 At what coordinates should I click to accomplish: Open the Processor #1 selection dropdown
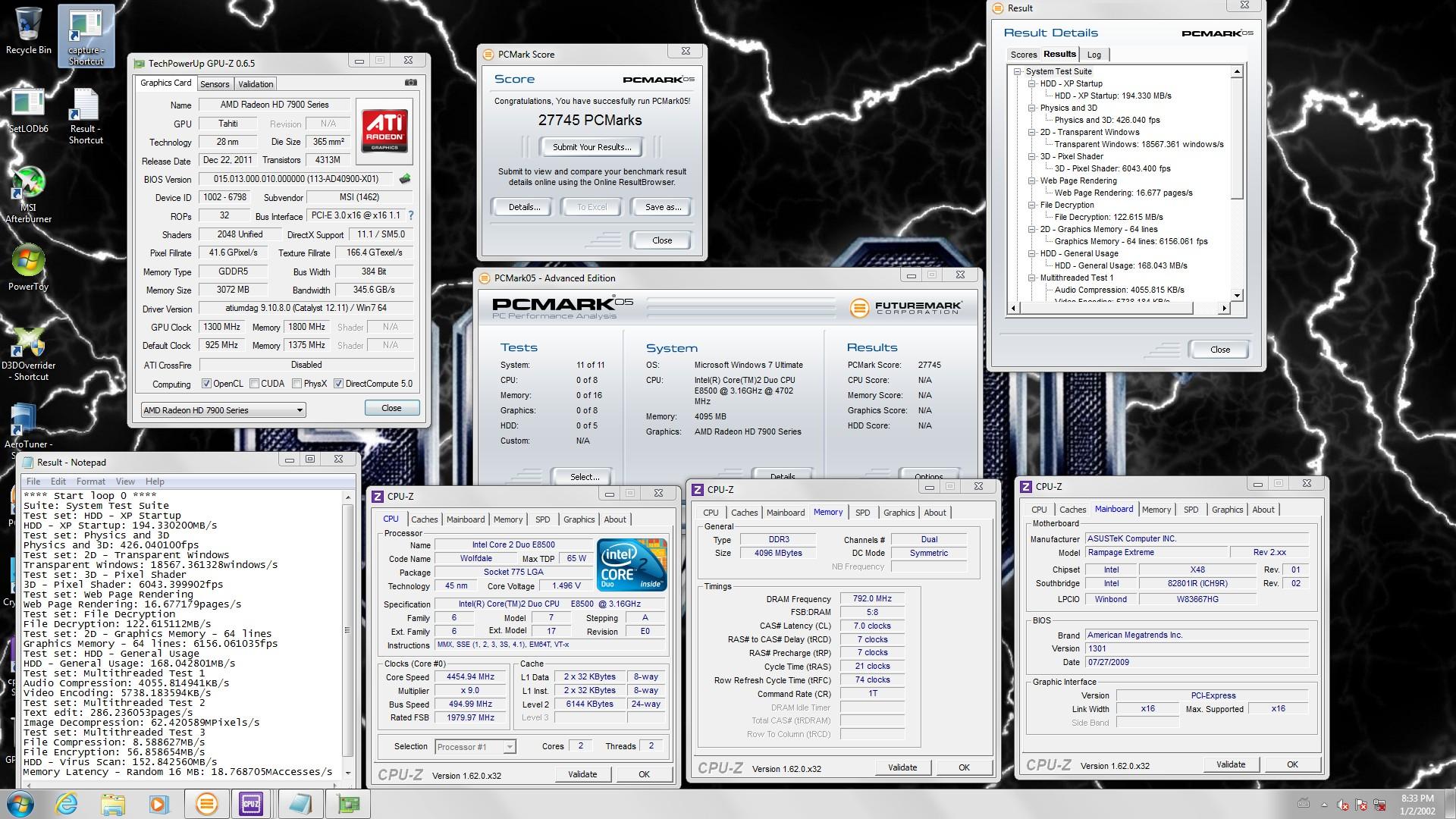[475, 747]
